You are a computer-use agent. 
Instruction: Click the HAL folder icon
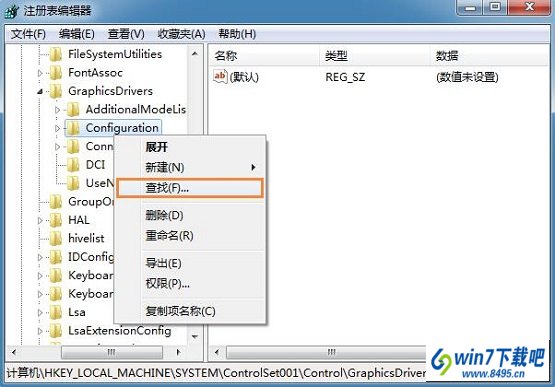(56, 220)
